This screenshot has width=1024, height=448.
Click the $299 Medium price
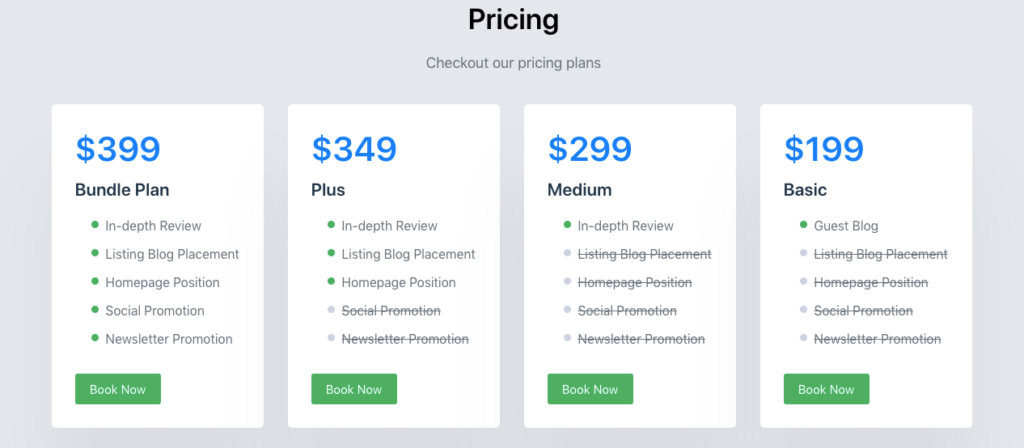(x=590, y=149)
